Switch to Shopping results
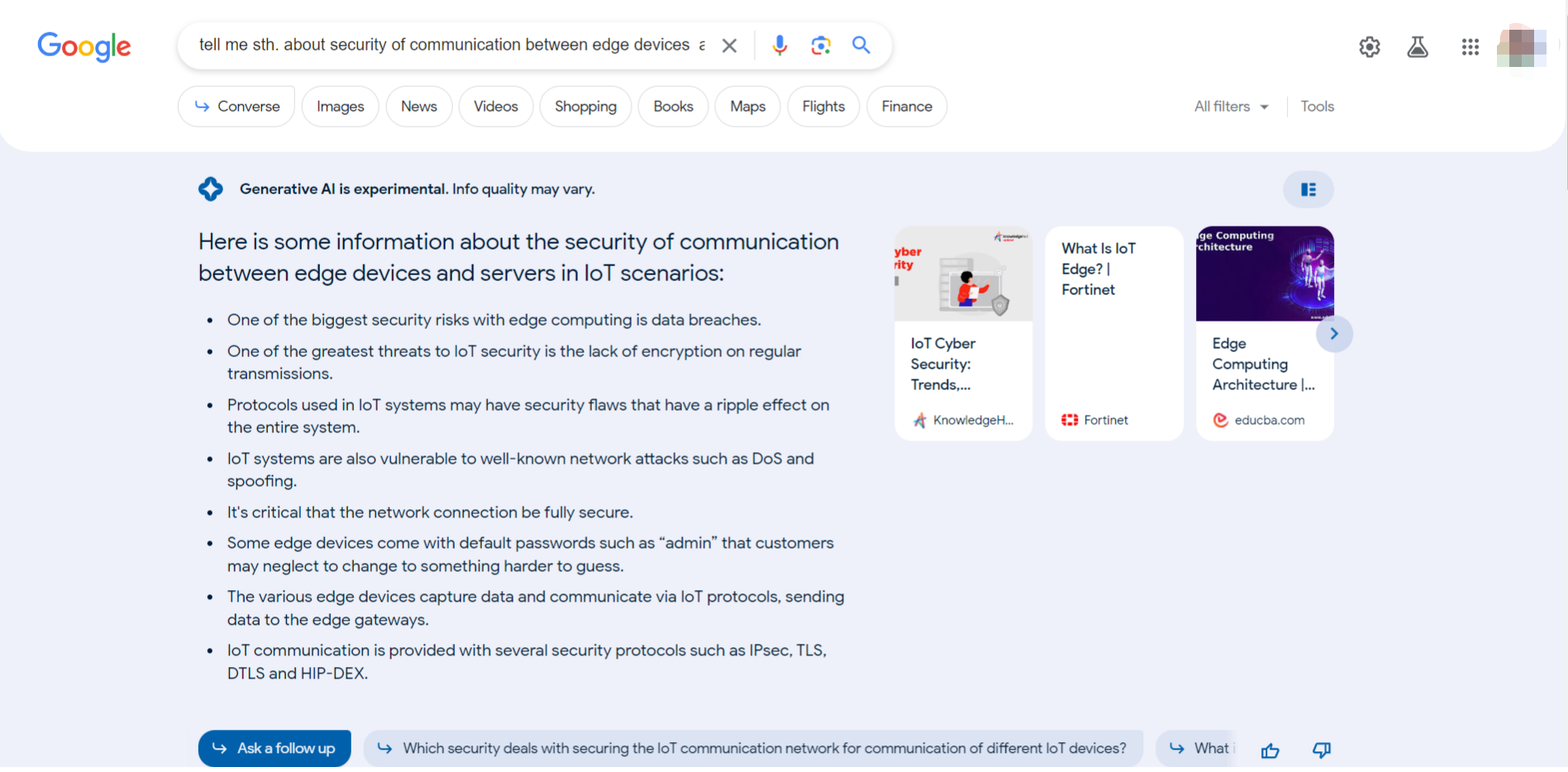Viewport: 1568px width, 772px height. pos(585,107)
